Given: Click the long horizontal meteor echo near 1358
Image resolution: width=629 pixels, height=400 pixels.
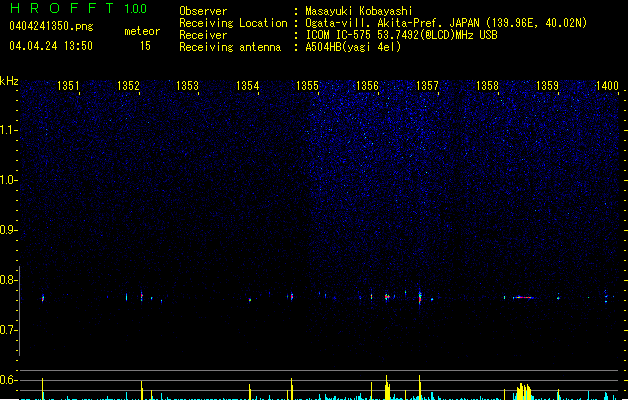Looking at the screenshot, I should pyautogui.click(x=523, y=298).
